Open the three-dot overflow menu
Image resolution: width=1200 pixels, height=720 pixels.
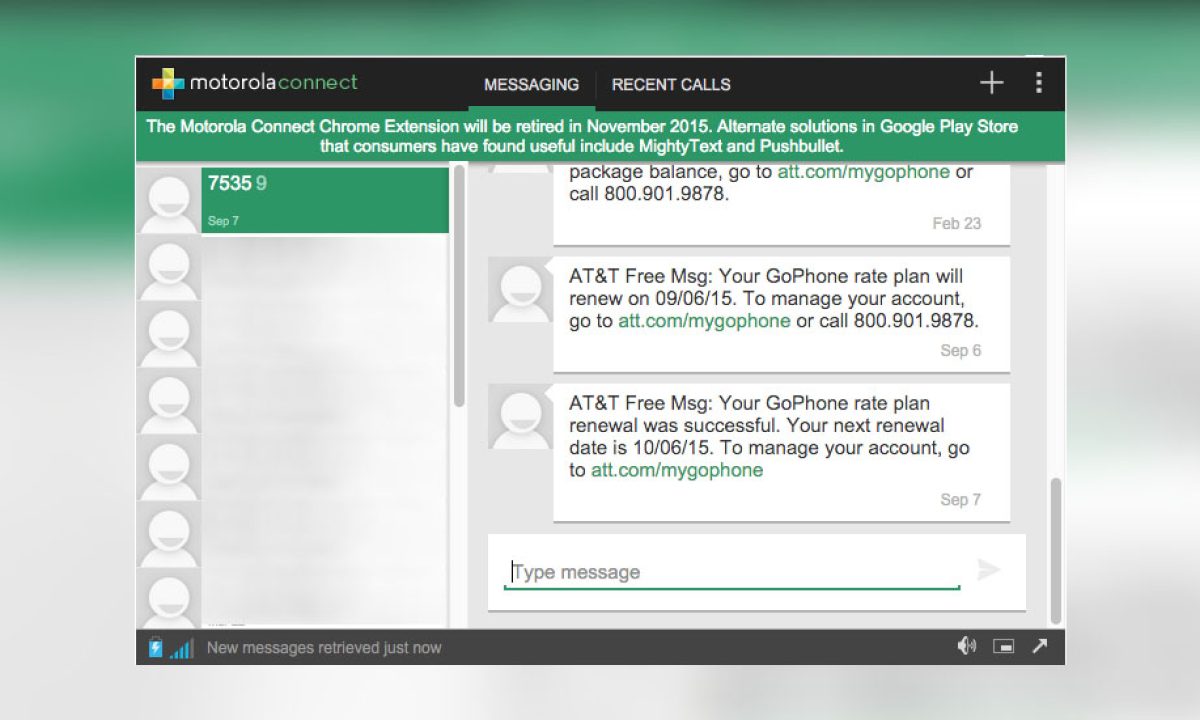1039,83
